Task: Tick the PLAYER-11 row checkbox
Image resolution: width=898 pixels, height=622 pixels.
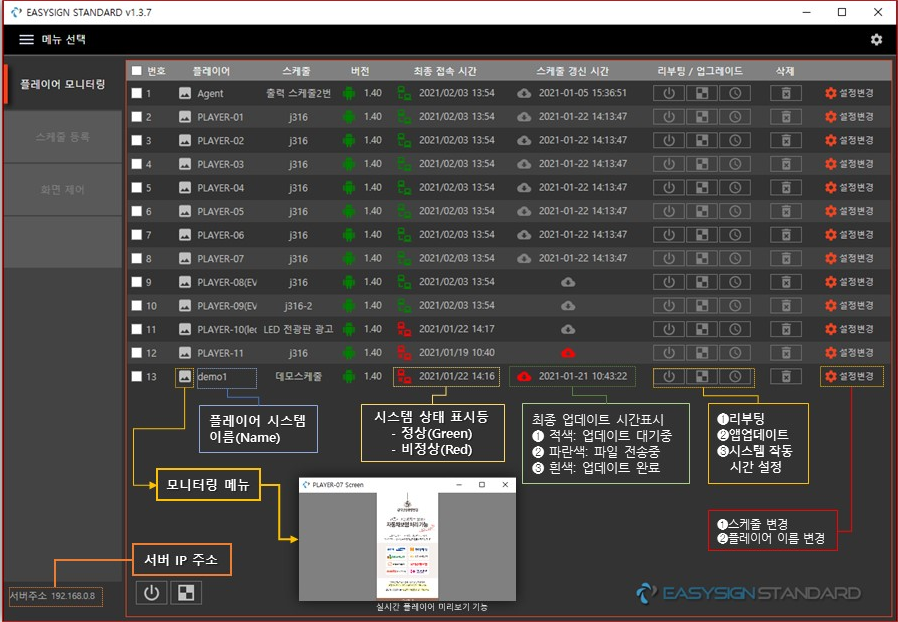Action: 136,352
